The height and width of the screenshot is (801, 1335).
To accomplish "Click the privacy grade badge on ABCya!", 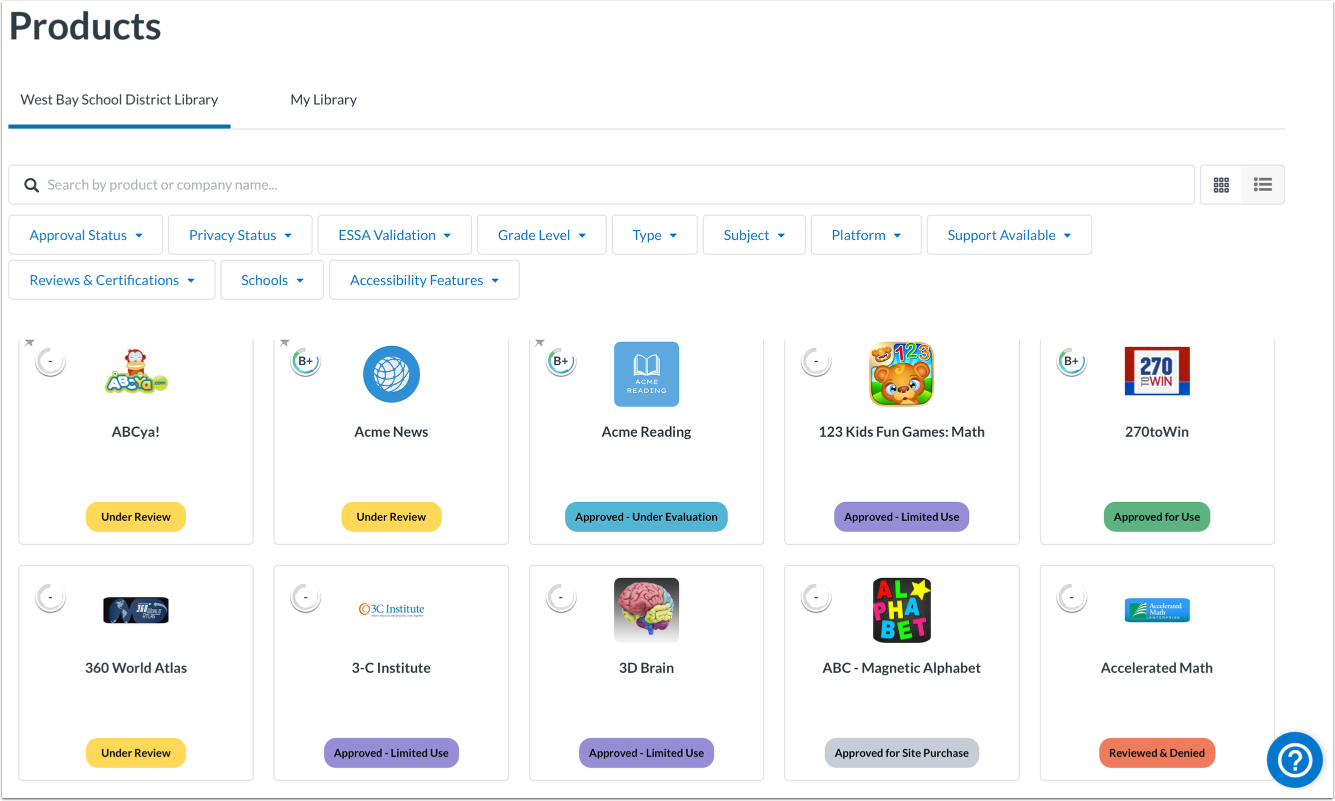I will (x=51, y=361).
